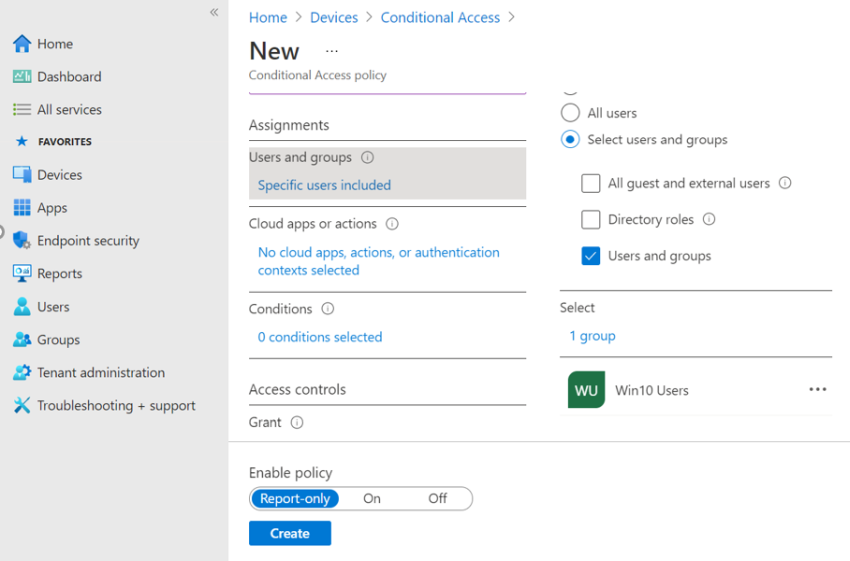This screenshot has height=561, width=850.
Task: Click the Reports monitor icon
Action: click(22, 273)
